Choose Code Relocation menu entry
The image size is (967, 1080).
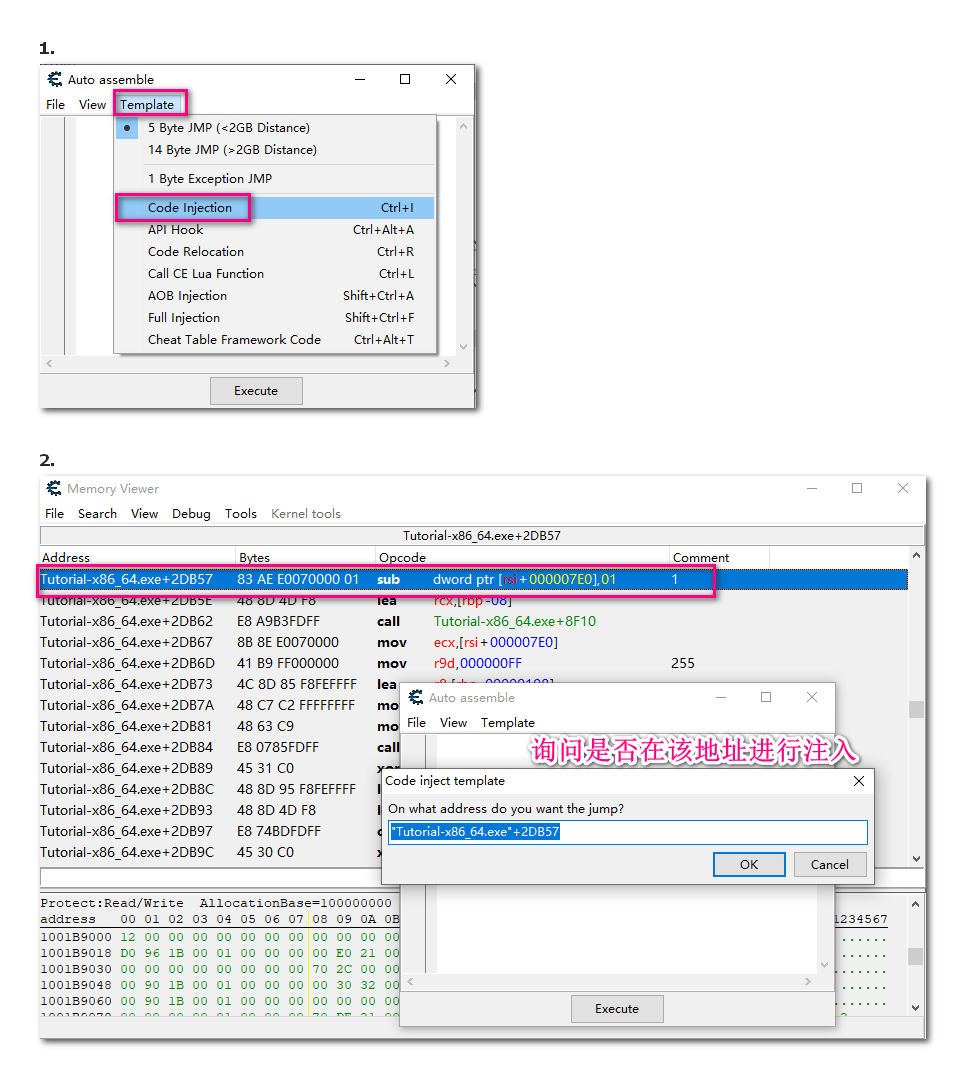275,251
